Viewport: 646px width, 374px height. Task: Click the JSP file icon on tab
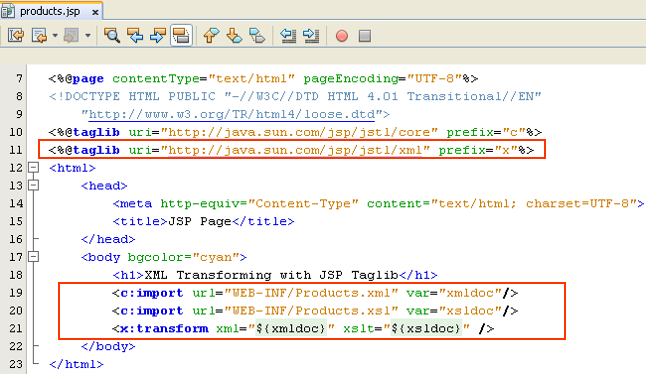pos(8,11)
